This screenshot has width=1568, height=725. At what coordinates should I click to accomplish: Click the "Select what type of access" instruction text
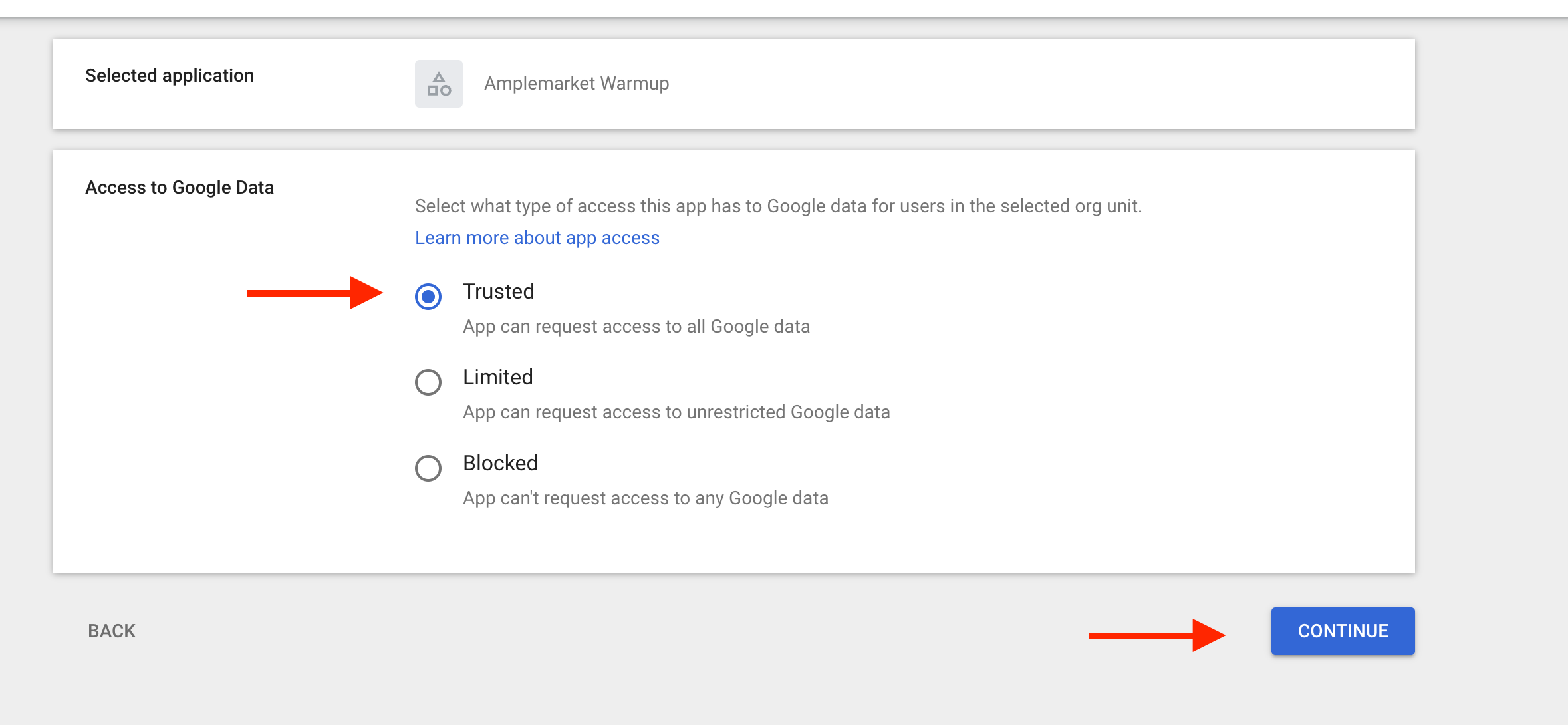tap(778, 206)
